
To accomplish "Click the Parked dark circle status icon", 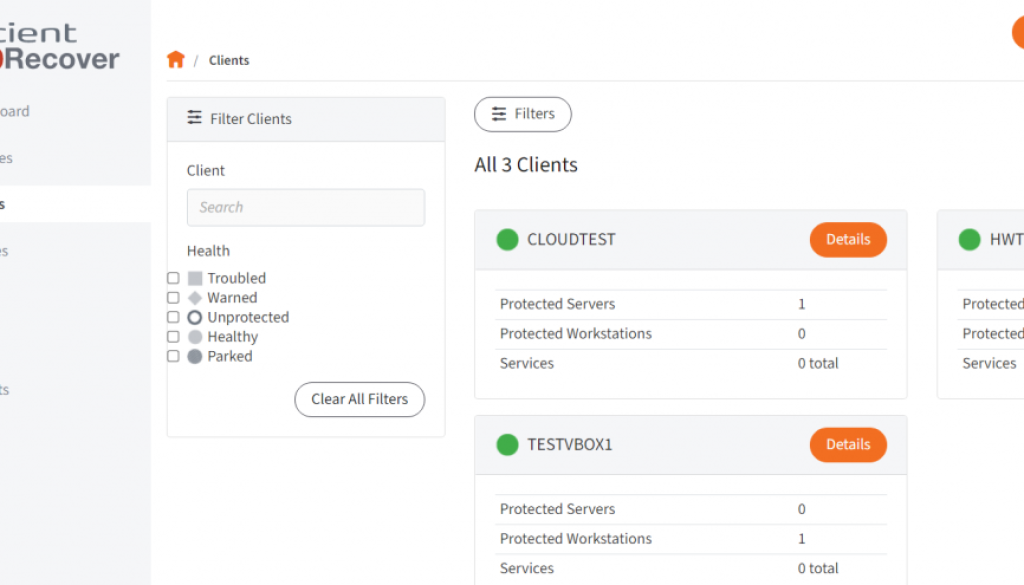I will tap(195, 356).
